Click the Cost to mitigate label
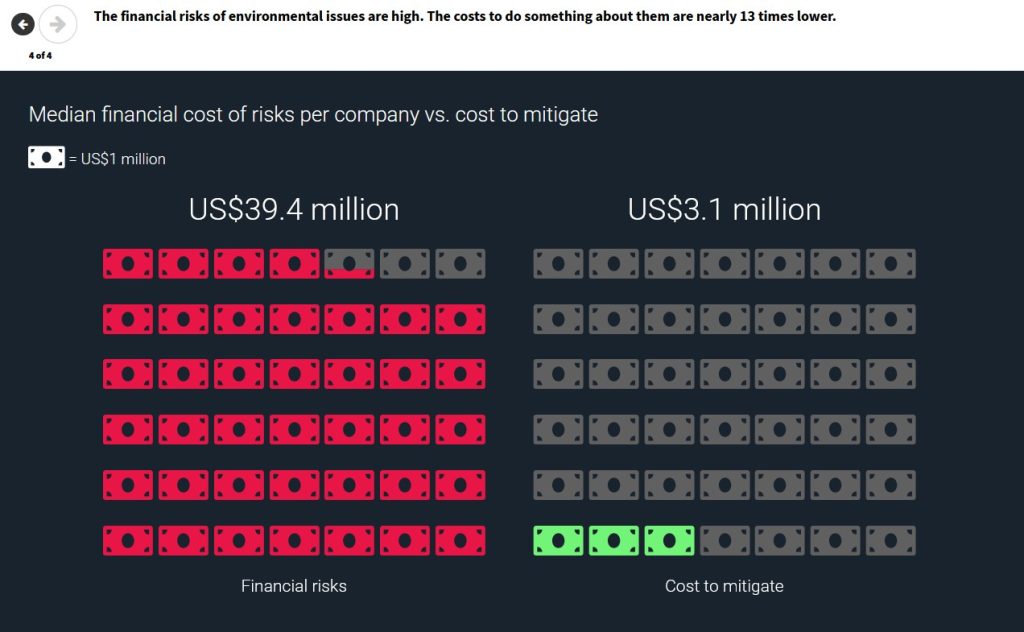1024x632 pixels. click(724, 586)
